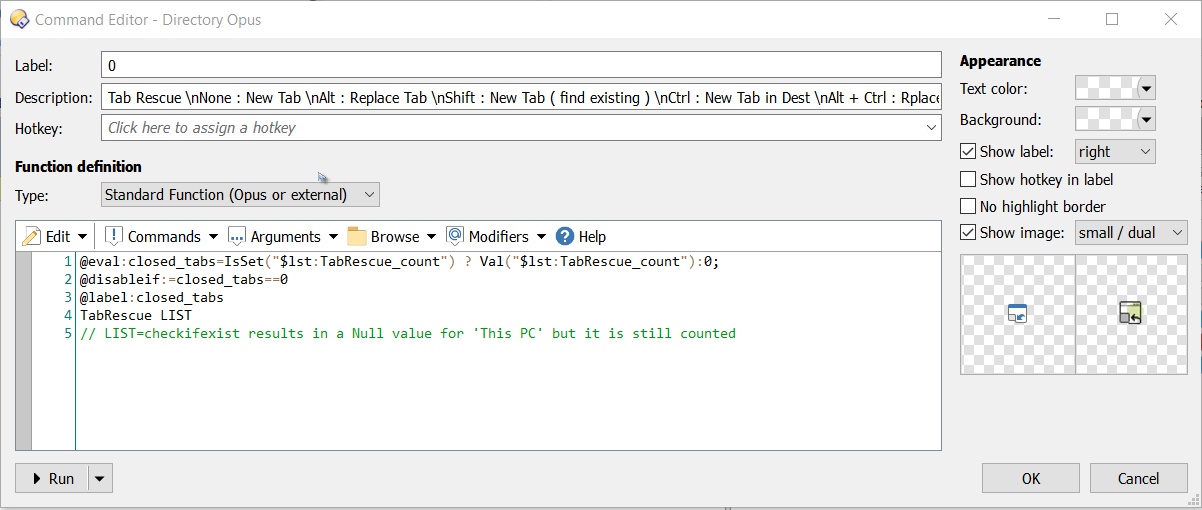
Task: Click the Help toolbar item
Action: pyautogui.click(x=581, y=236)
